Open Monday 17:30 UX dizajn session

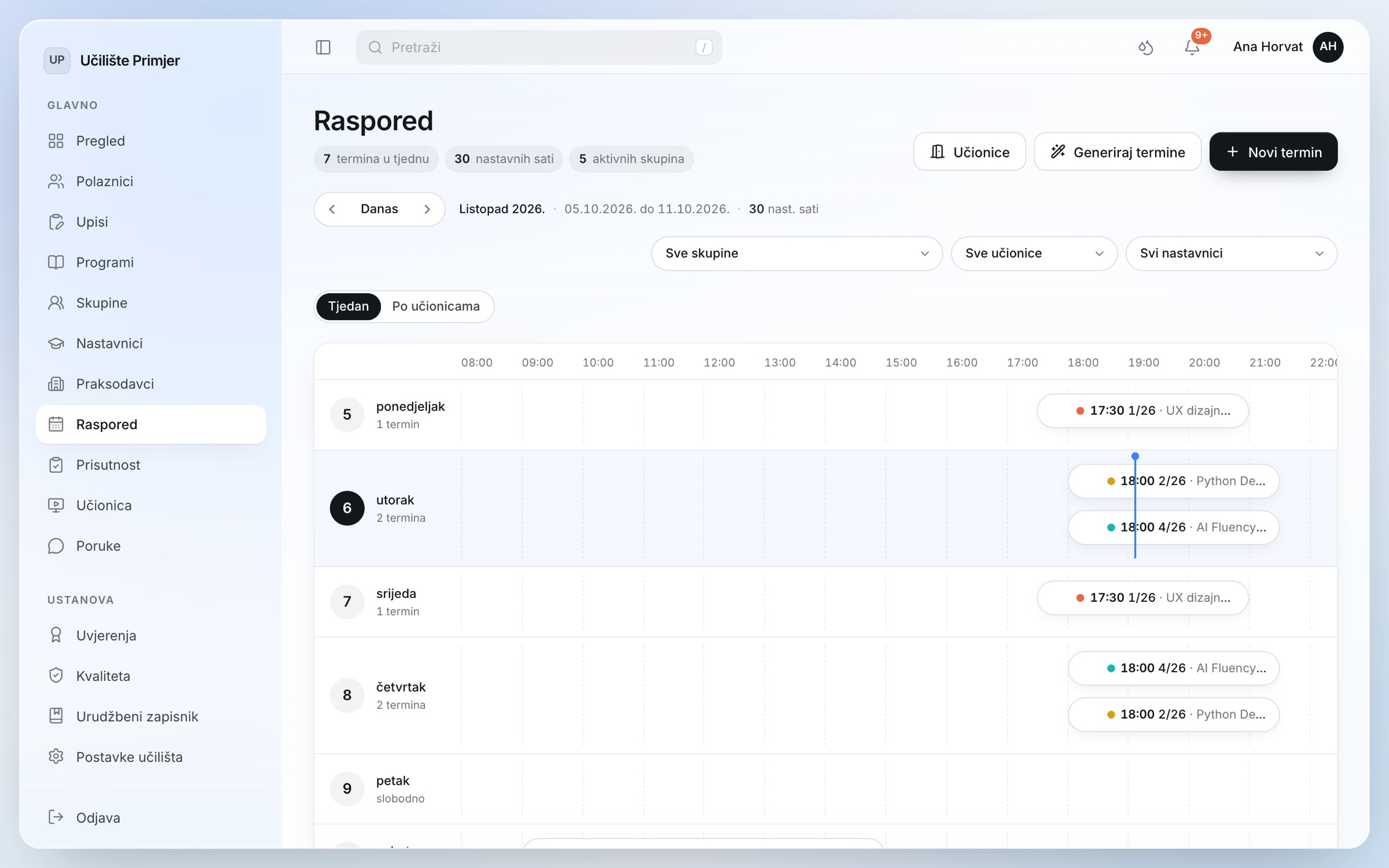[x=1142, y=411]
